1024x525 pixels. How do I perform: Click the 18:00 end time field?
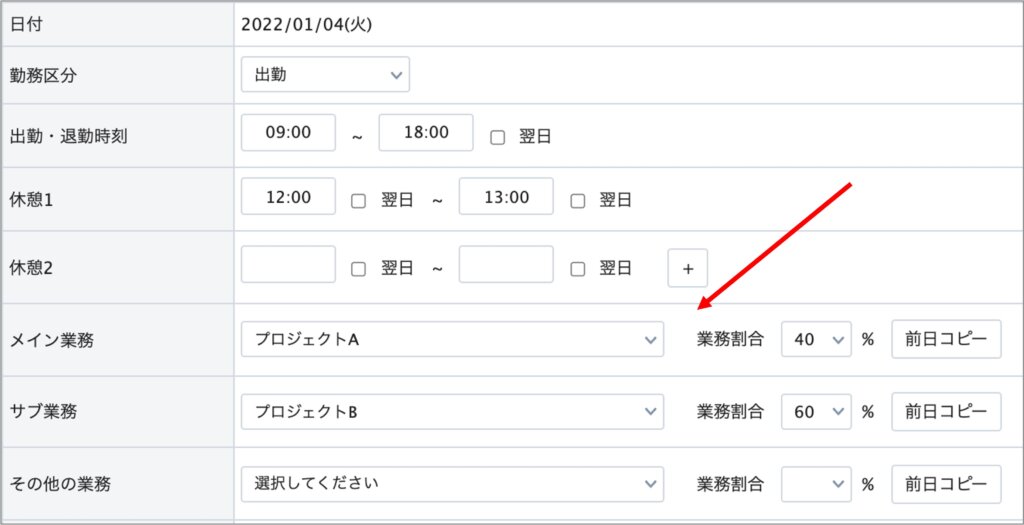click(x=425, y=133)
